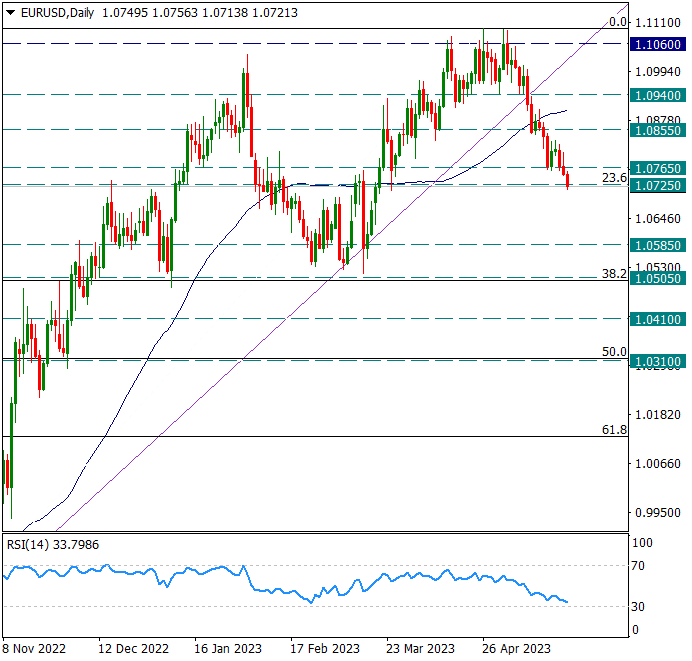This screenshot has height=661, width=692.
Task: Click the 17 Feb 2023 date label
Action: pyautogui.click(x=325, y=649)
